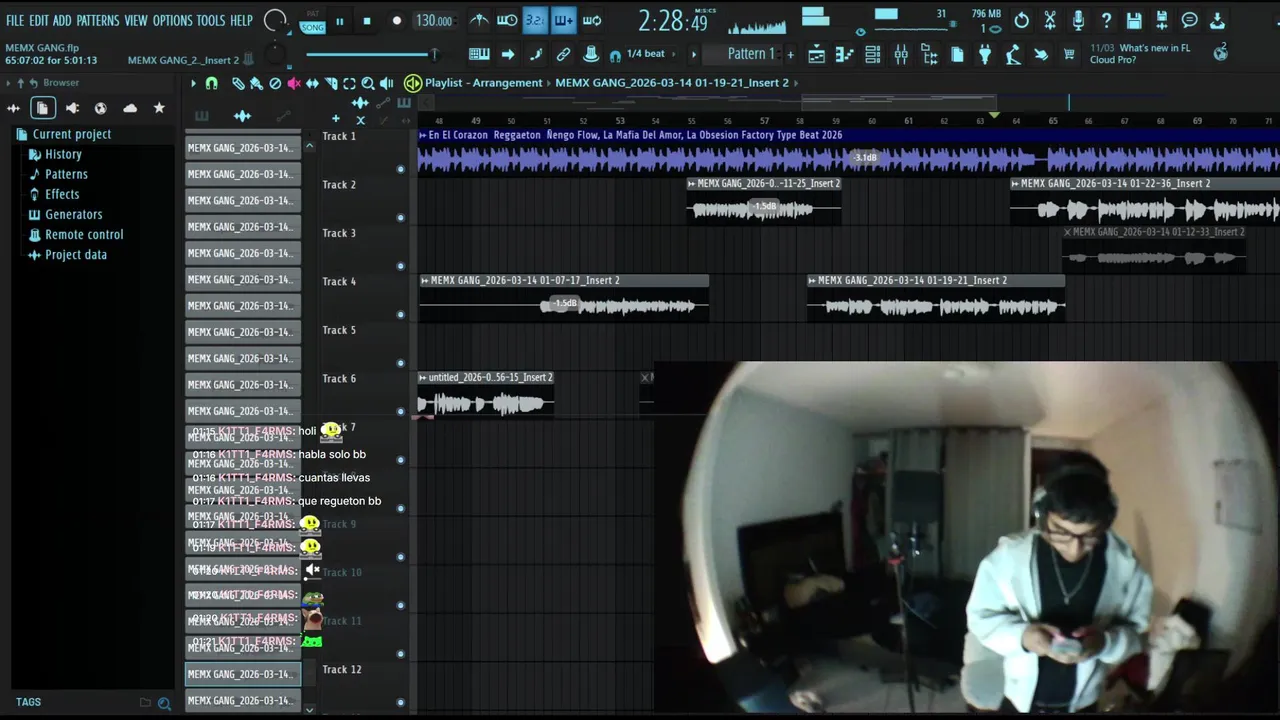The height and width of the screenshot is (720, 1280).
Task: Open help question mark icon
Action: coord(1106,21)
